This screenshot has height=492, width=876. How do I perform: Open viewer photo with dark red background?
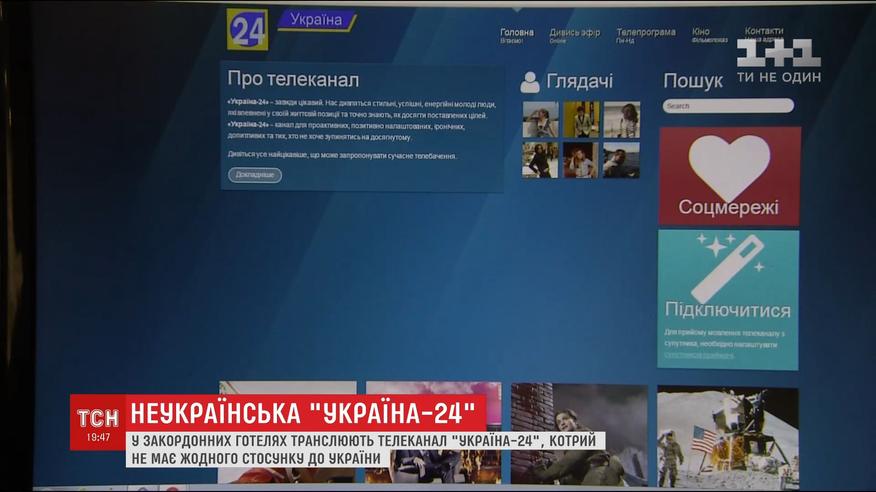580,160
